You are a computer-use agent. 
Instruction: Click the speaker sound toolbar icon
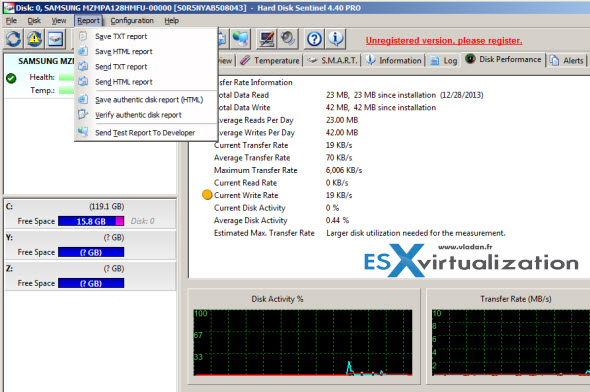click(288, 39)
